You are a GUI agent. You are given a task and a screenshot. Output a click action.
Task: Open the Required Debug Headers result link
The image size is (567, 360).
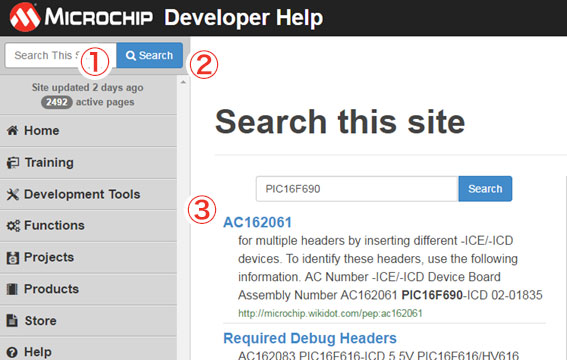tap(310, 338)
